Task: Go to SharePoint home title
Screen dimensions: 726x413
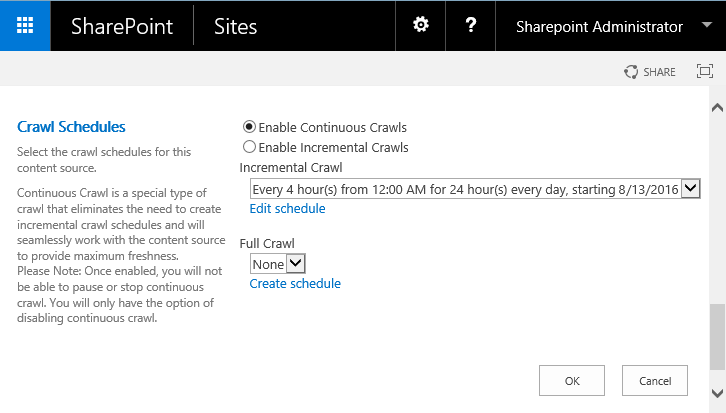Action: pos(122,26)
